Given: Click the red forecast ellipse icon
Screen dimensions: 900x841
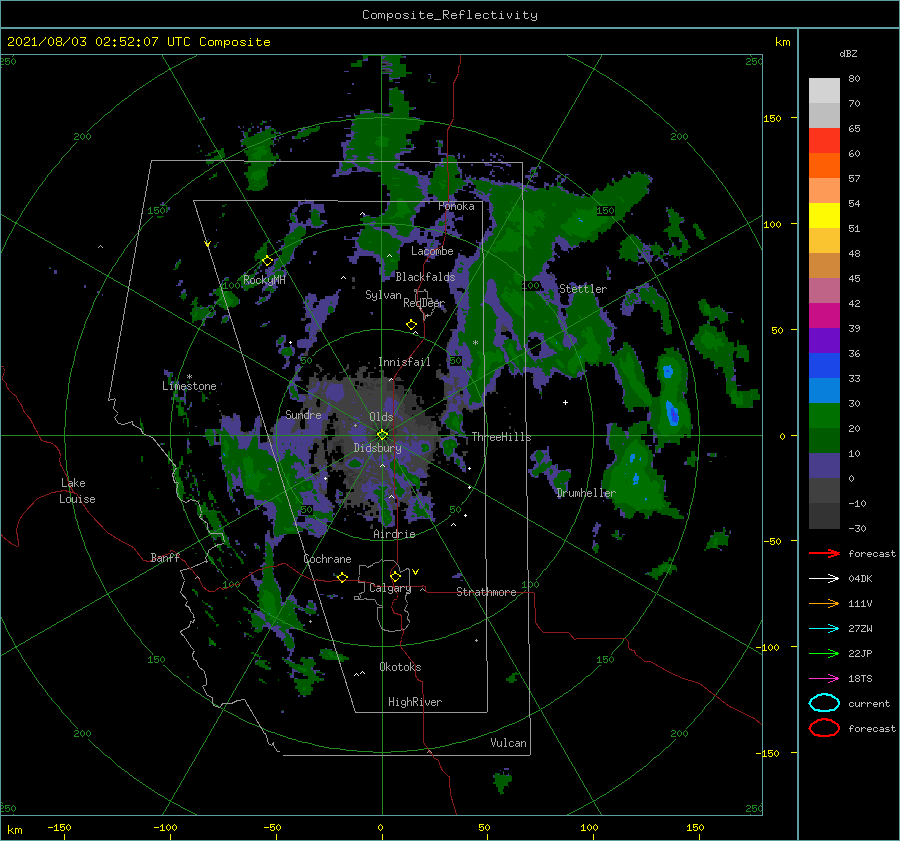Looking at the screenshot, I should pos(824,728).
